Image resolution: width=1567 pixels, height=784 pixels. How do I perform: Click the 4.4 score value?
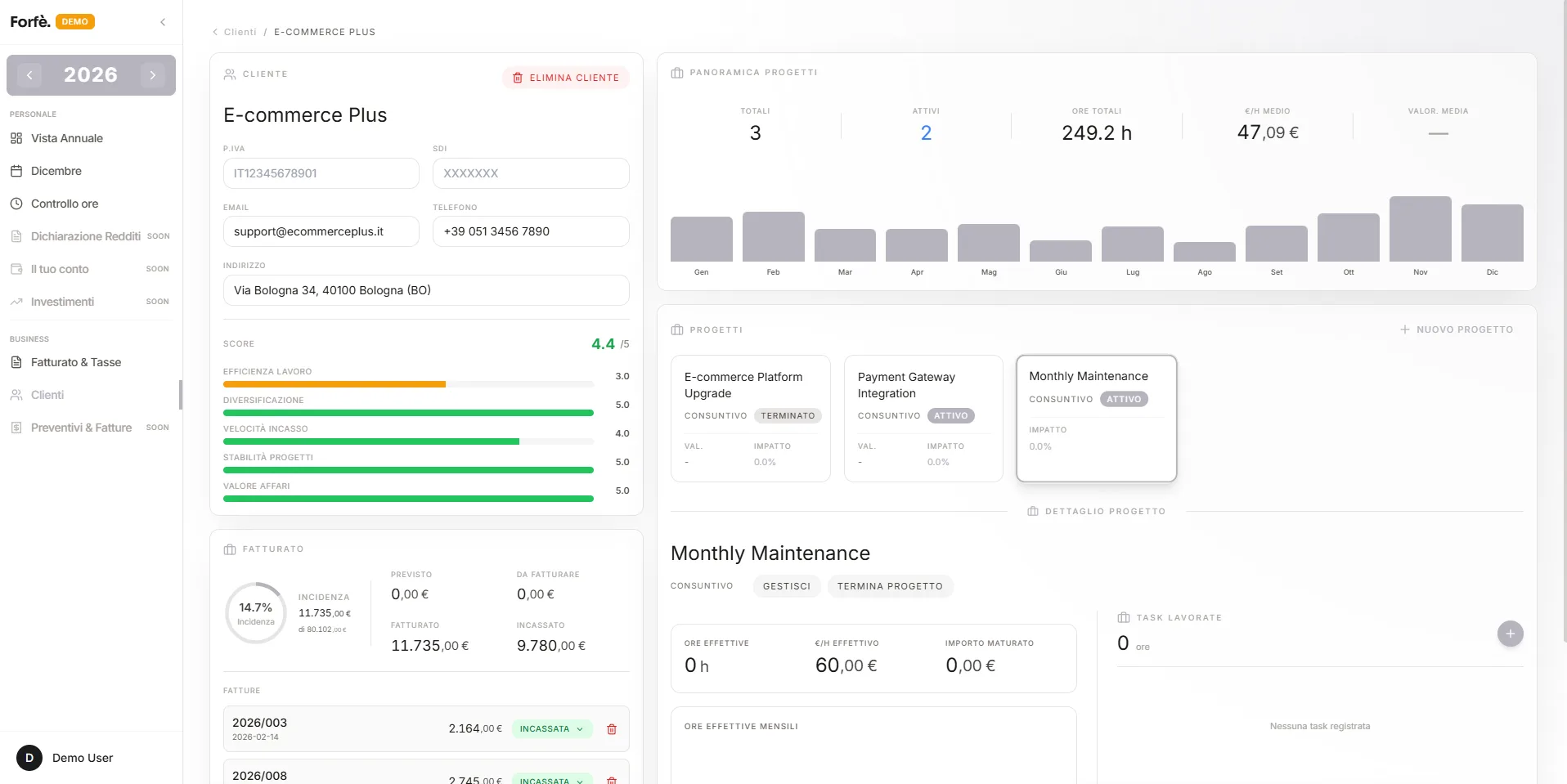coord(603,344)
